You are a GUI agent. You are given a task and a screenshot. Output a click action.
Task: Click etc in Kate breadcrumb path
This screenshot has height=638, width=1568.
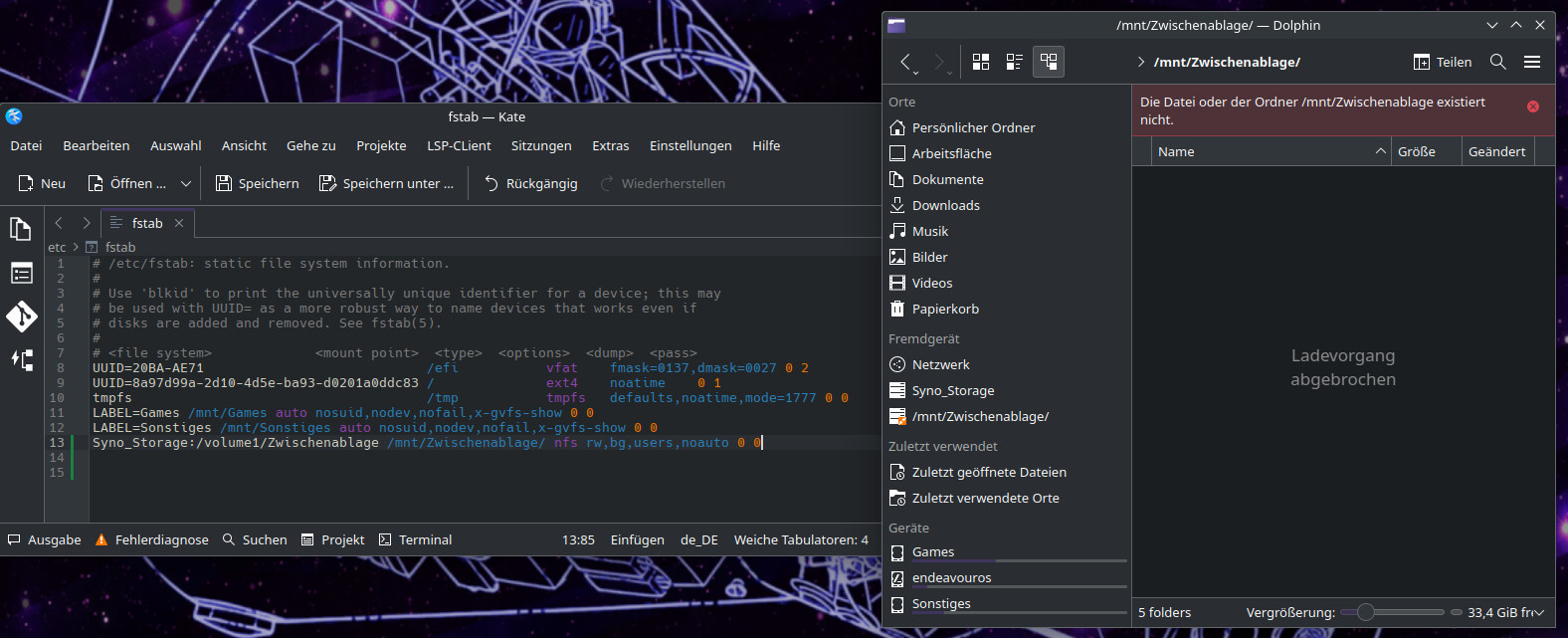tap(57, 247)
